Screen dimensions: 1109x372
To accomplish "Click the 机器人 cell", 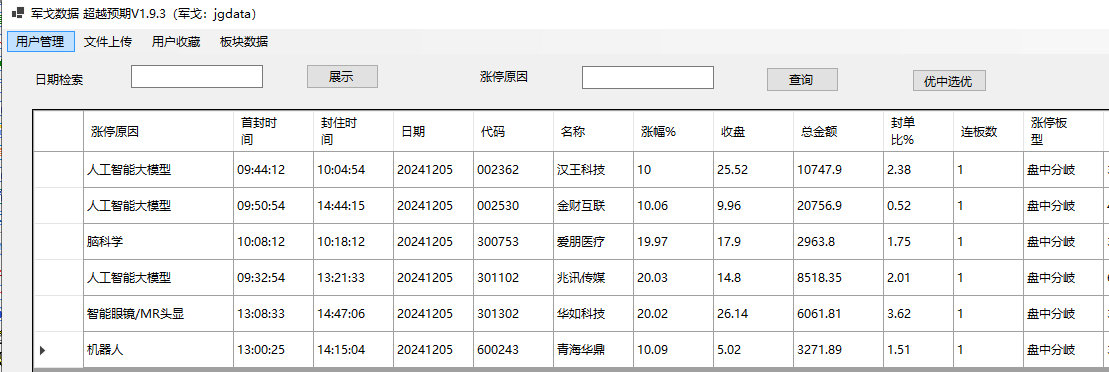I will 158,349.
